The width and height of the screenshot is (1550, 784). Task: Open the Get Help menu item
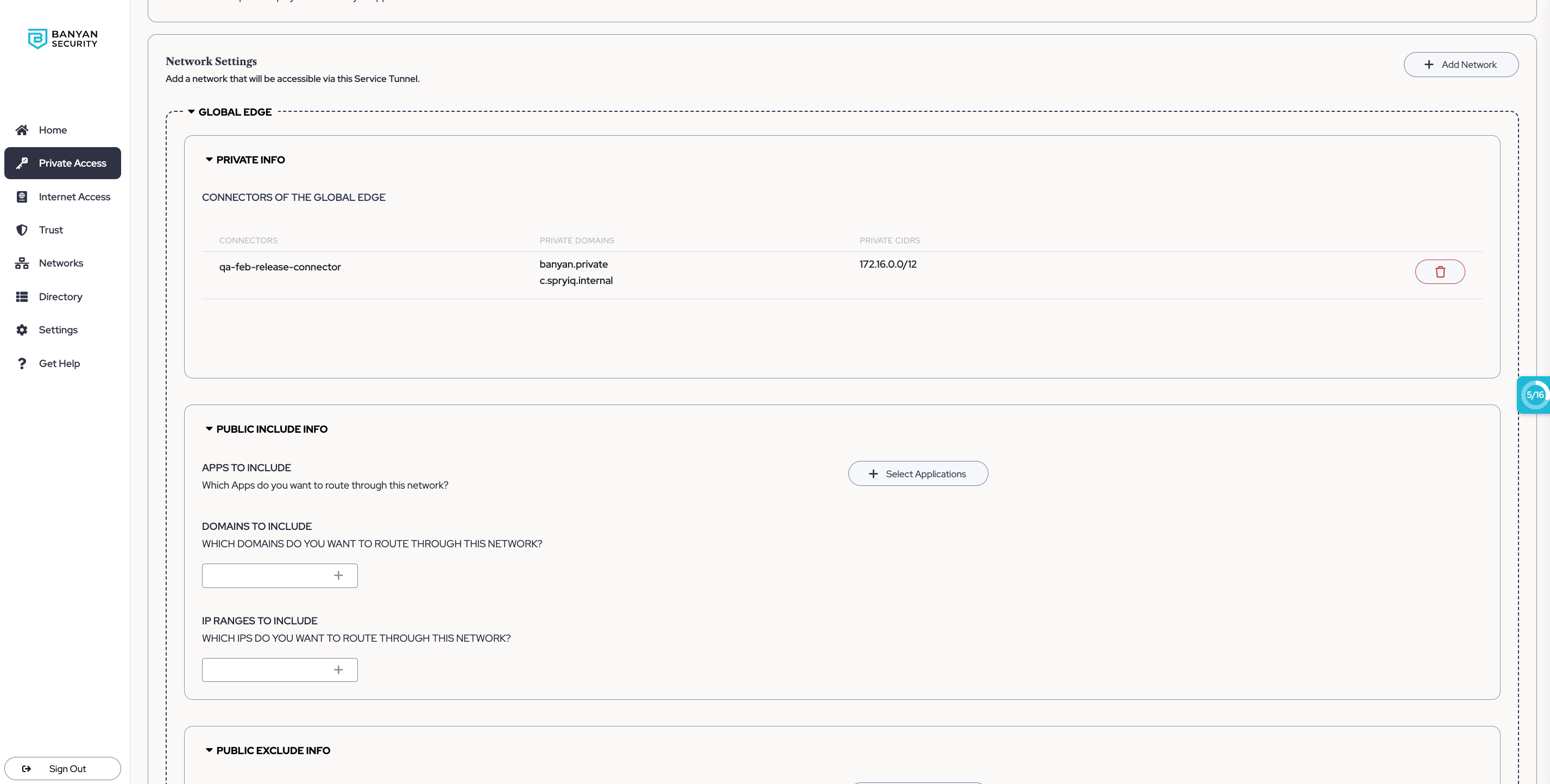(x=59, y=363)
